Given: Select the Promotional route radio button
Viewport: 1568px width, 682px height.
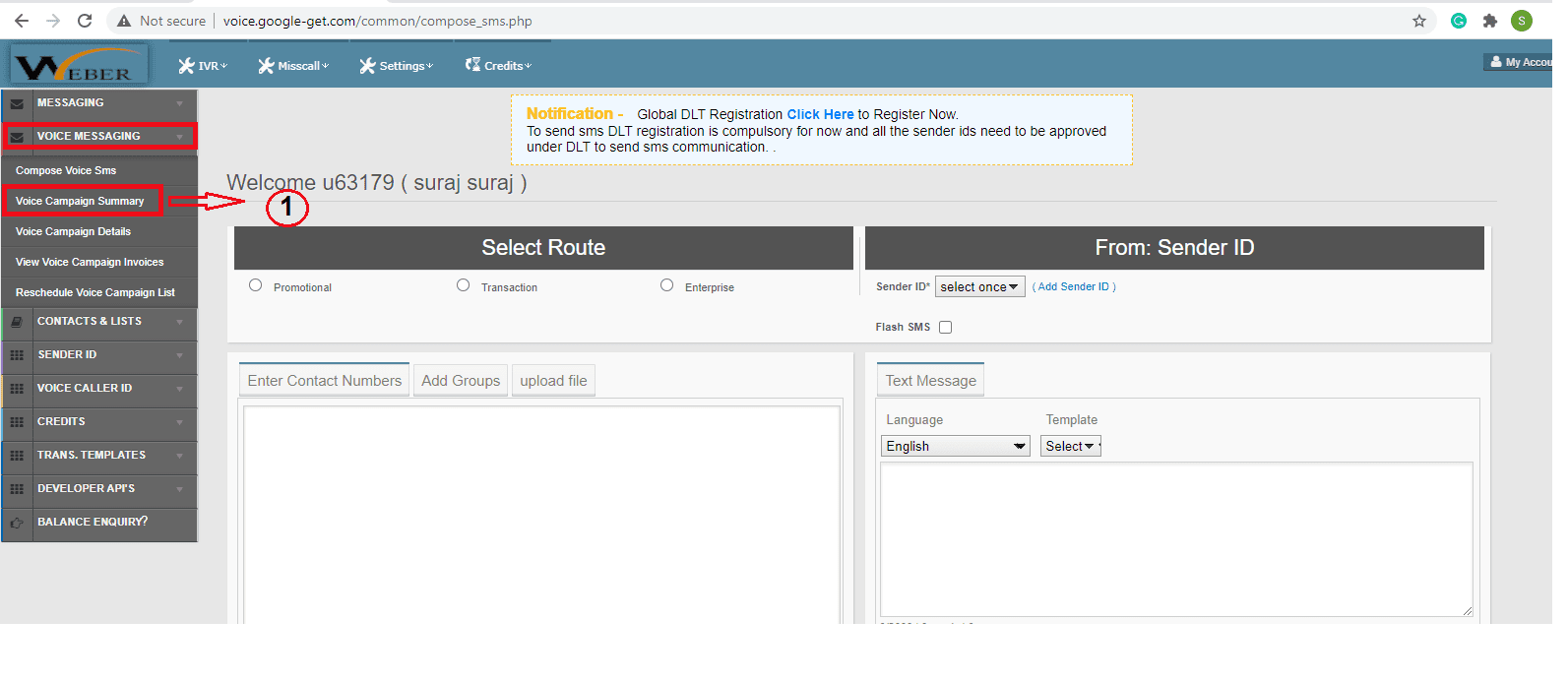Looking at the screenshot, I should pos(256,285).
